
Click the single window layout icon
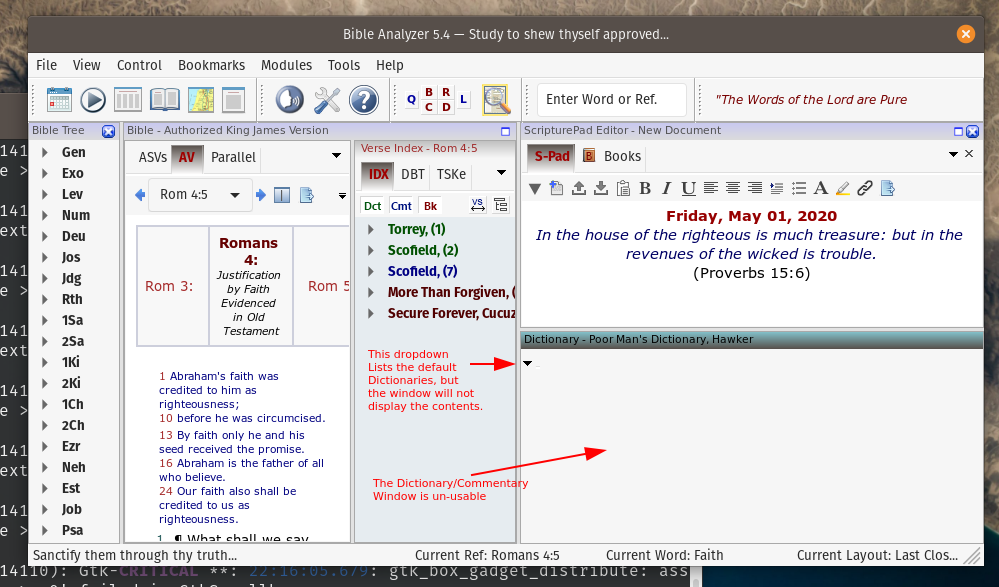pos(233,100)
